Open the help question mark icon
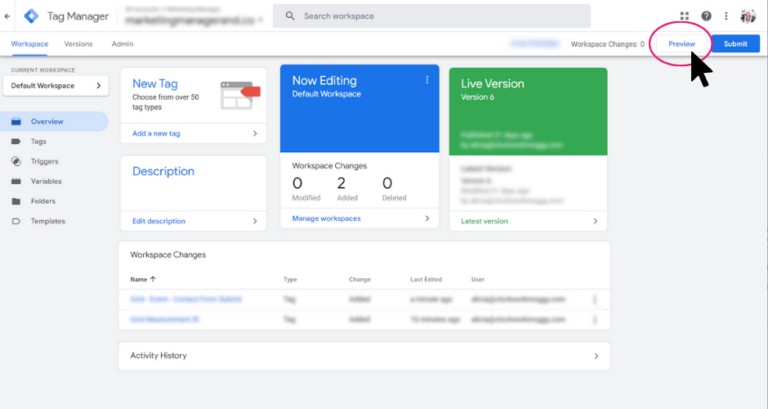 (706, 16)
